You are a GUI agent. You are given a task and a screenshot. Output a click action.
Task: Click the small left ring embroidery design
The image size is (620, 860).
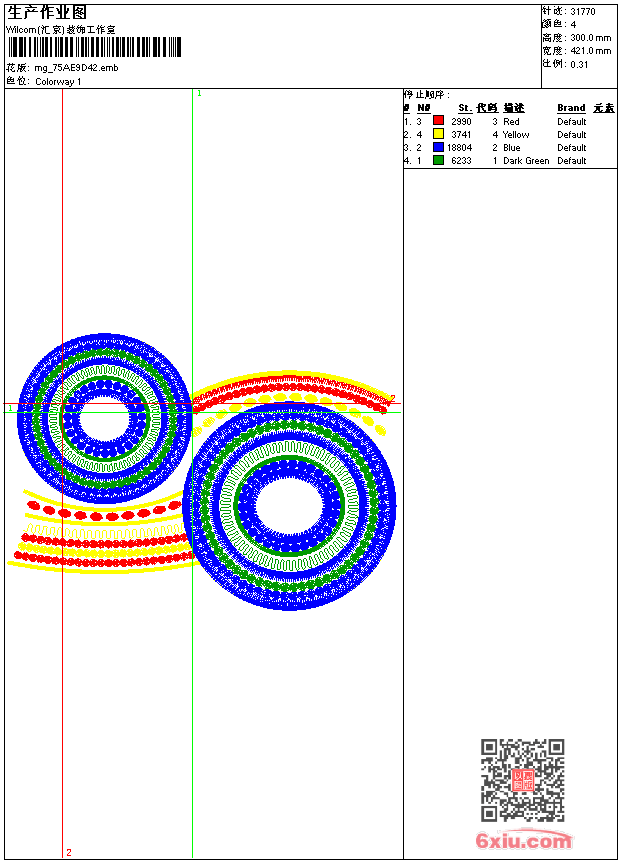tap(104, 418)
